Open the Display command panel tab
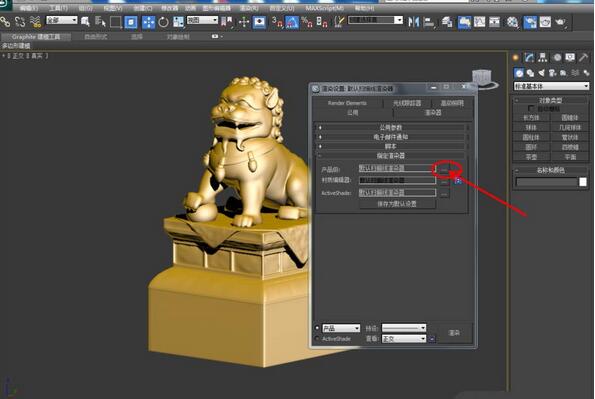 pos(570,58)
